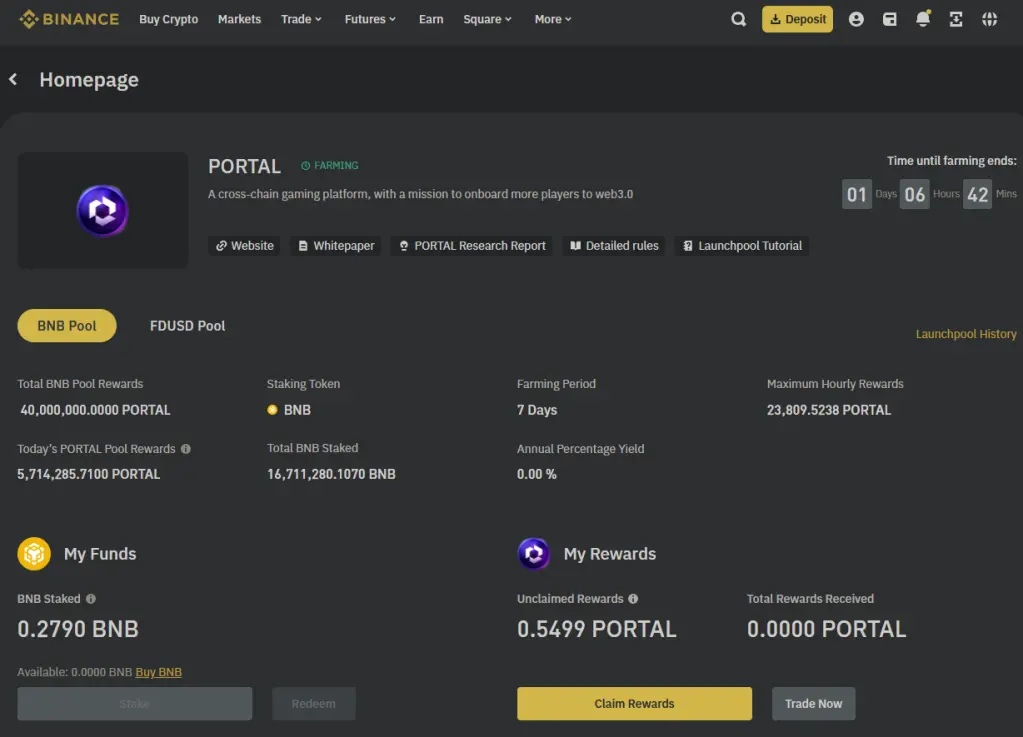Click the Buy BNB link
Image resolution: width=1023 pixels, height=737 pixels.
(159, 672)
